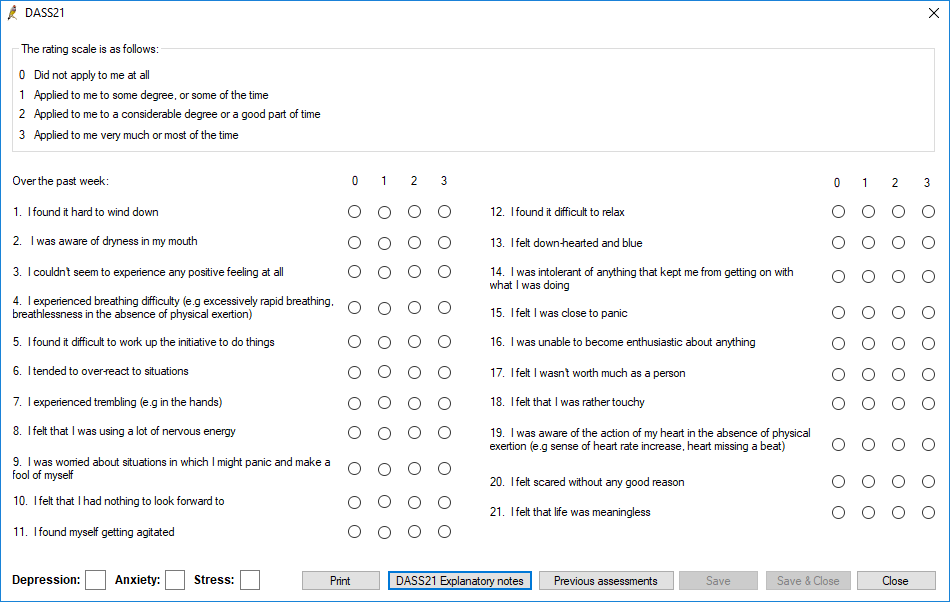
Task: Select rating 3 for 'getting agitated' item
Action: tap(444, 531)
